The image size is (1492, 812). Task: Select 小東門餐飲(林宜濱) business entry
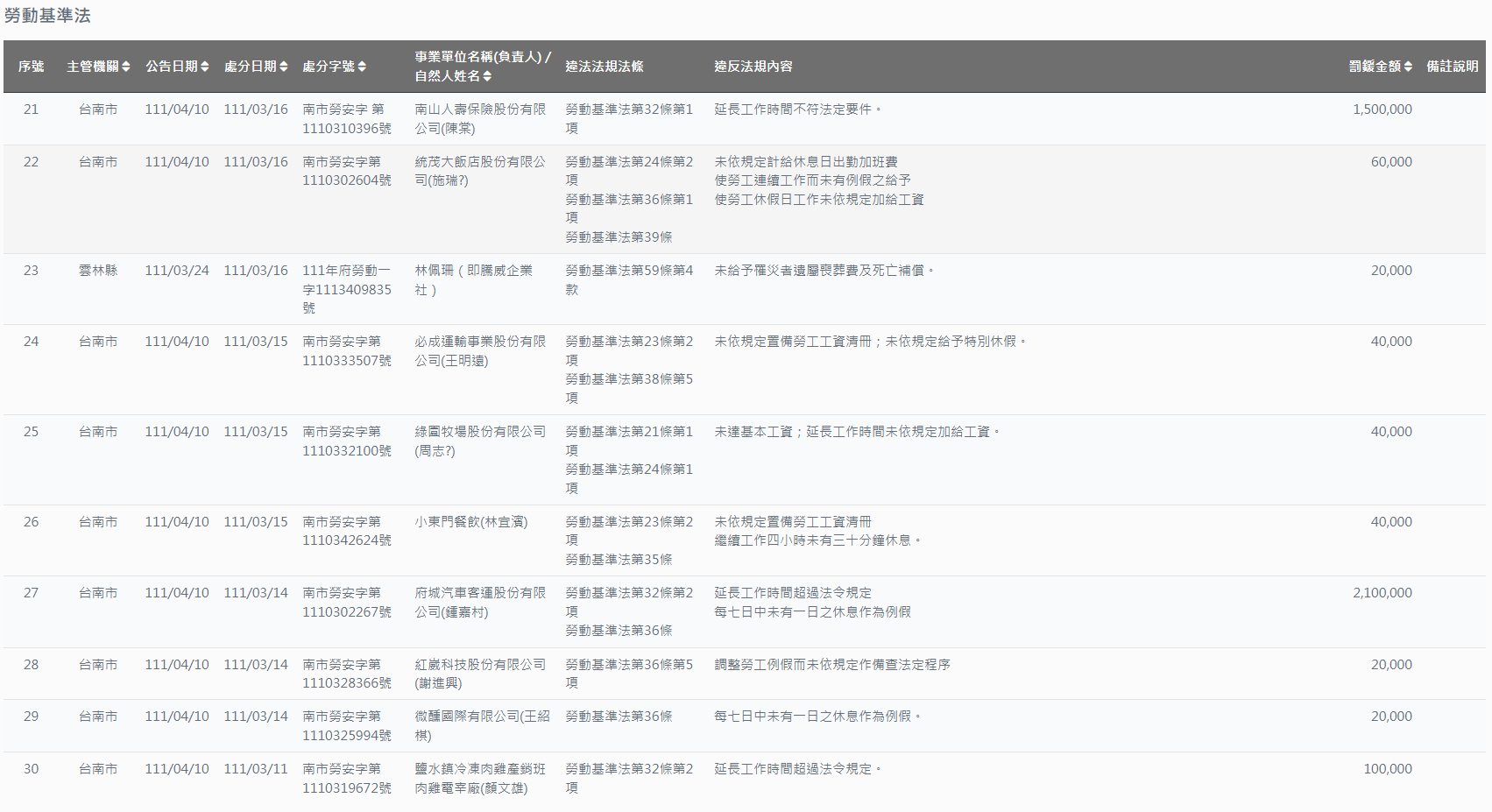[470, 522]
